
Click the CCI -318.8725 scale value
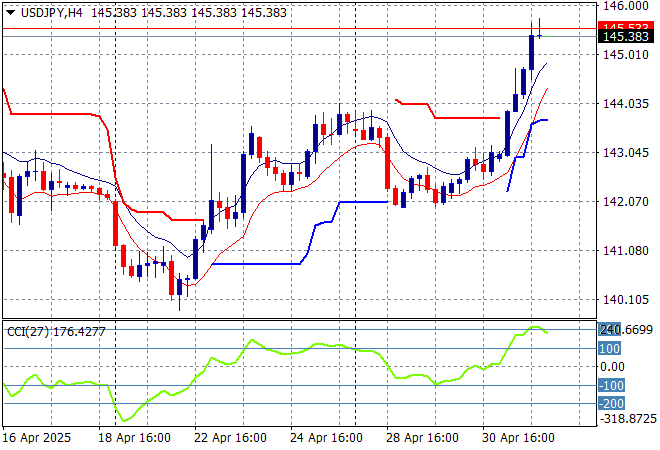pos(628,419)
